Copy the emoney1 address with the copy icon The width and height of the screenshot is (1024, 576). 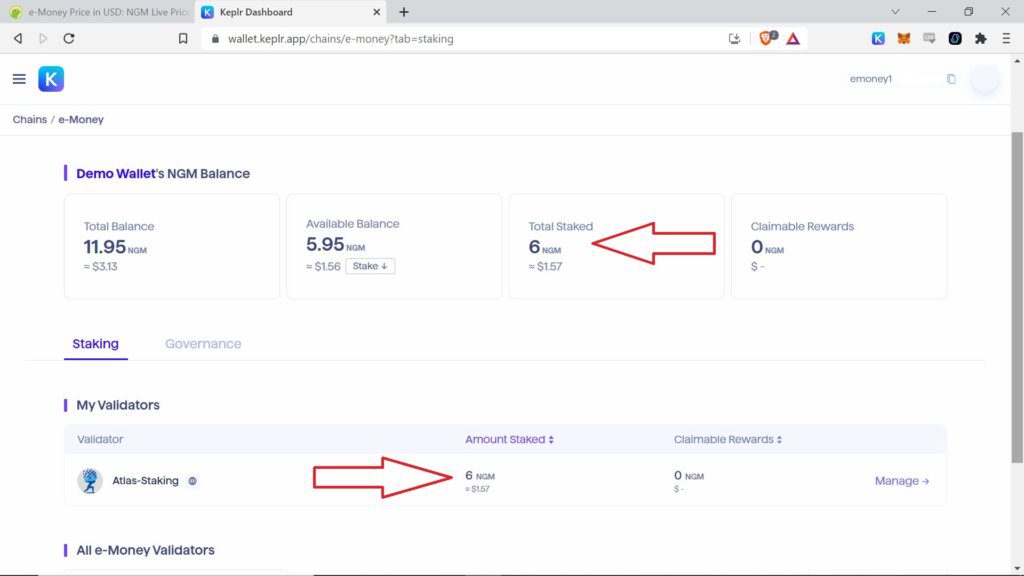951,79
